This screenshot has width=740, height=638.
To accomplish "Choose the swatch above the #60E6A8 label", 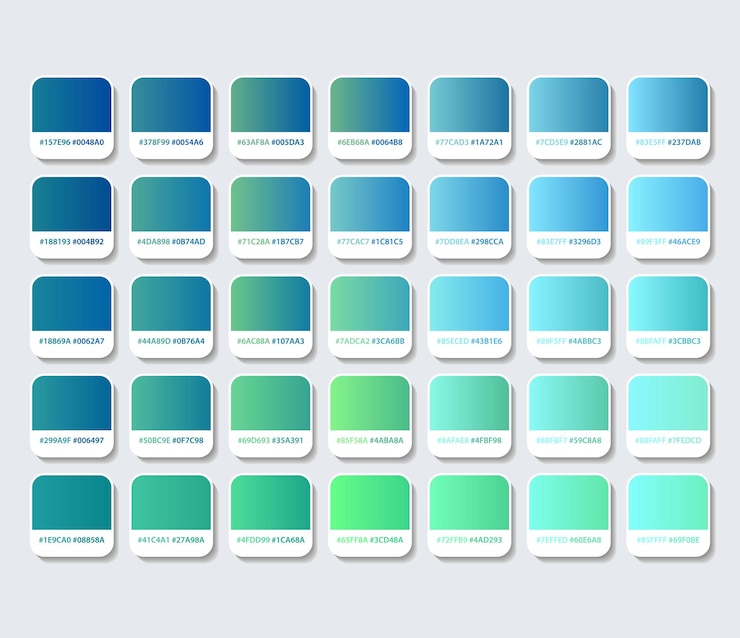I will point(569,503).
